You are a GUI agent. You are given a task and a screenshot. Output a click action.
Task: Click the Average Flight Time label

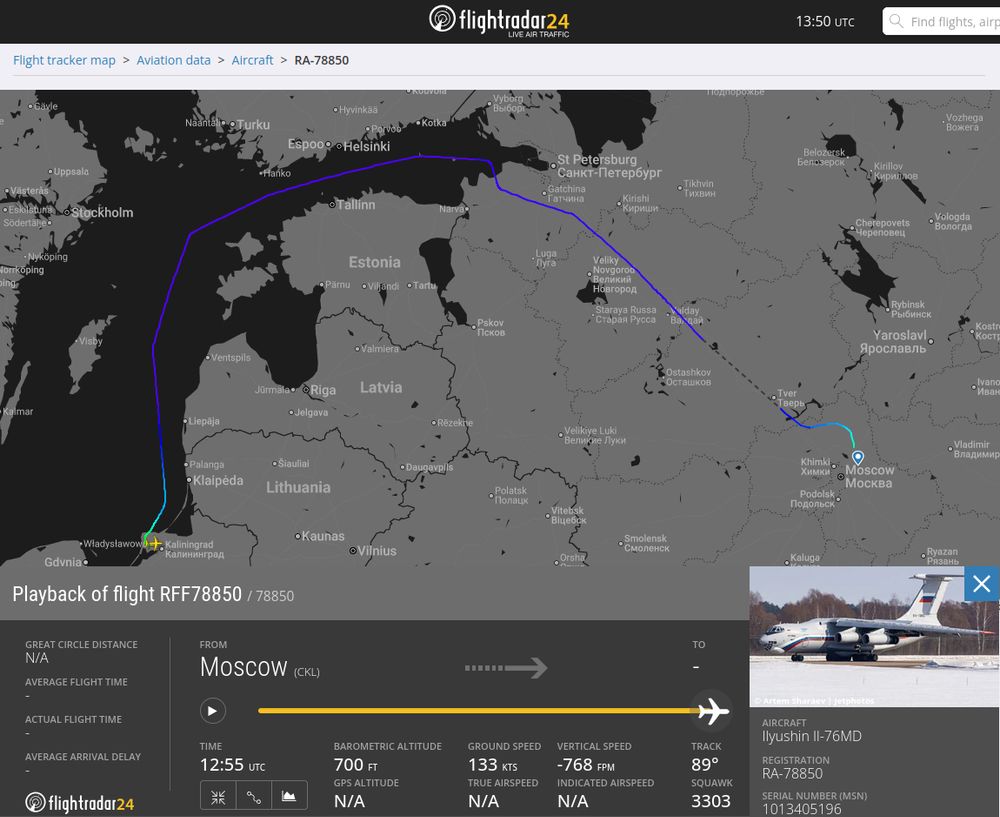pyautogui.click(x=76, y=682)
